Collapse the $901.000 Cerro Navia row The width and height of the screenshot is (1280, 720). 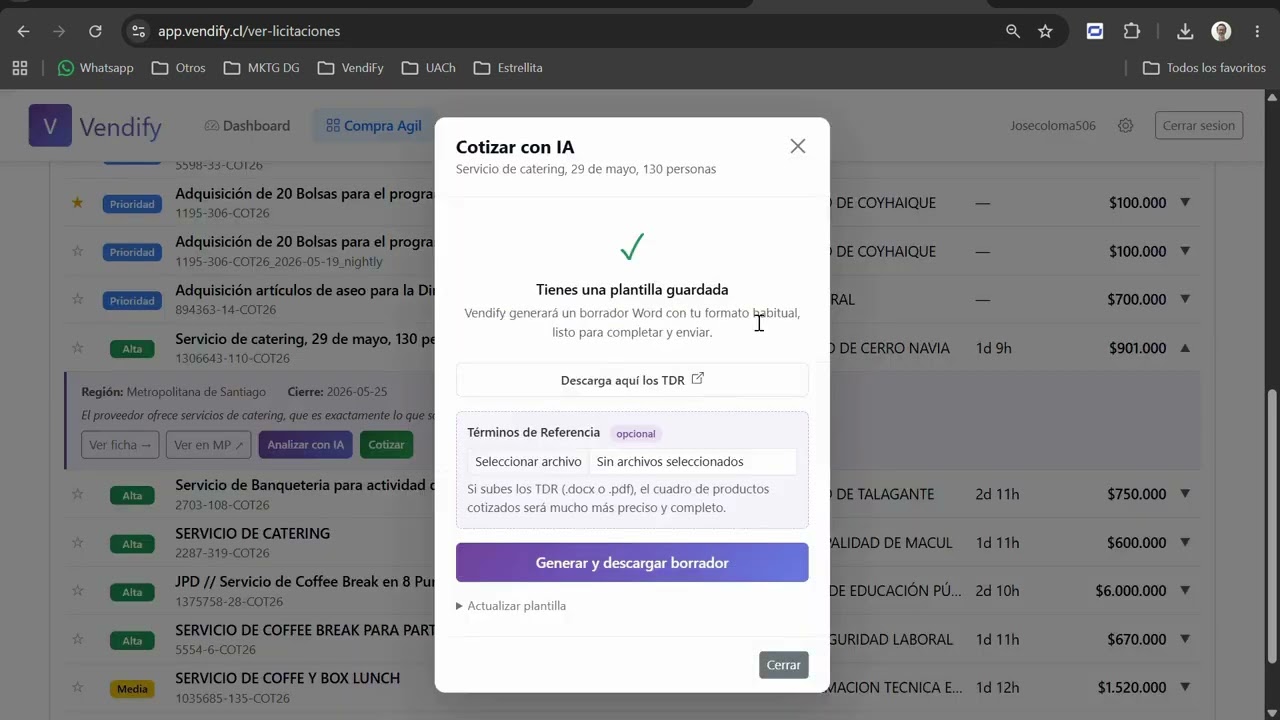tap(1185, 348)
